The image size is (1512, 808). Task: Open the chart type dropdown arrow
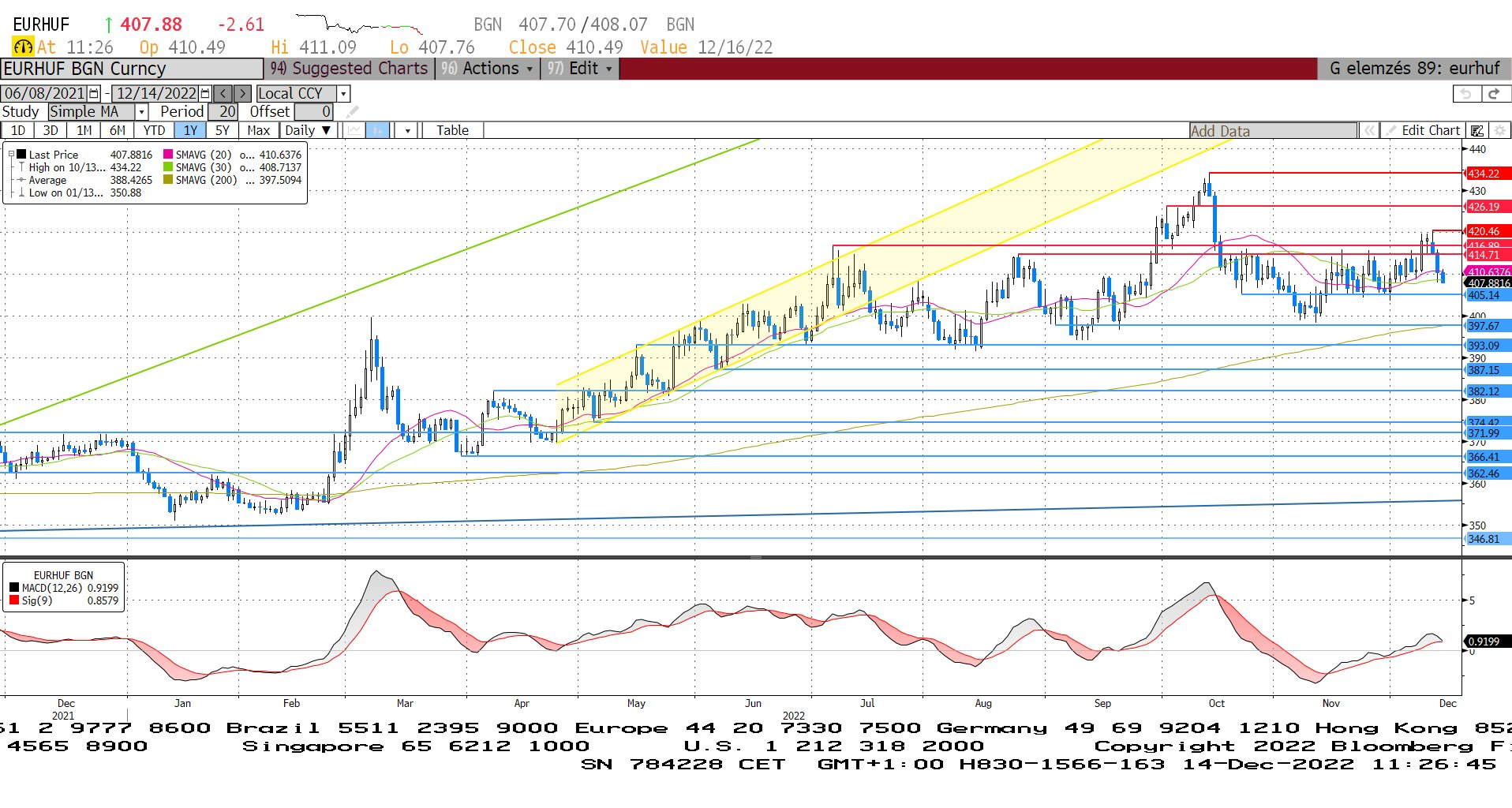(407, 130)
